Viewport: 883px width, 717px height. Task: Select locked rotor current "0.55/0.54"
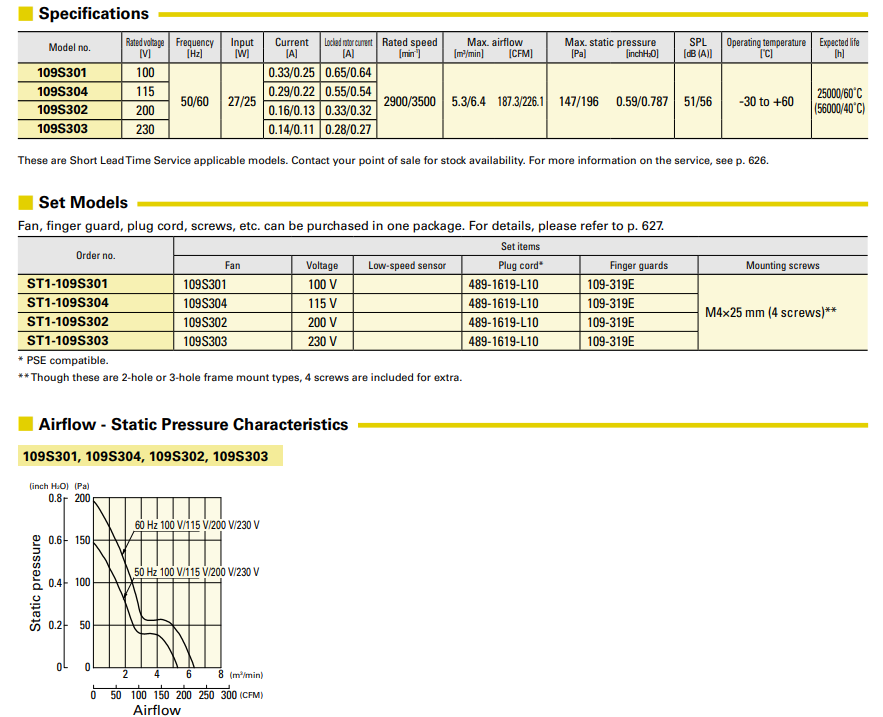pyautogui.click(x=349, y=92)
